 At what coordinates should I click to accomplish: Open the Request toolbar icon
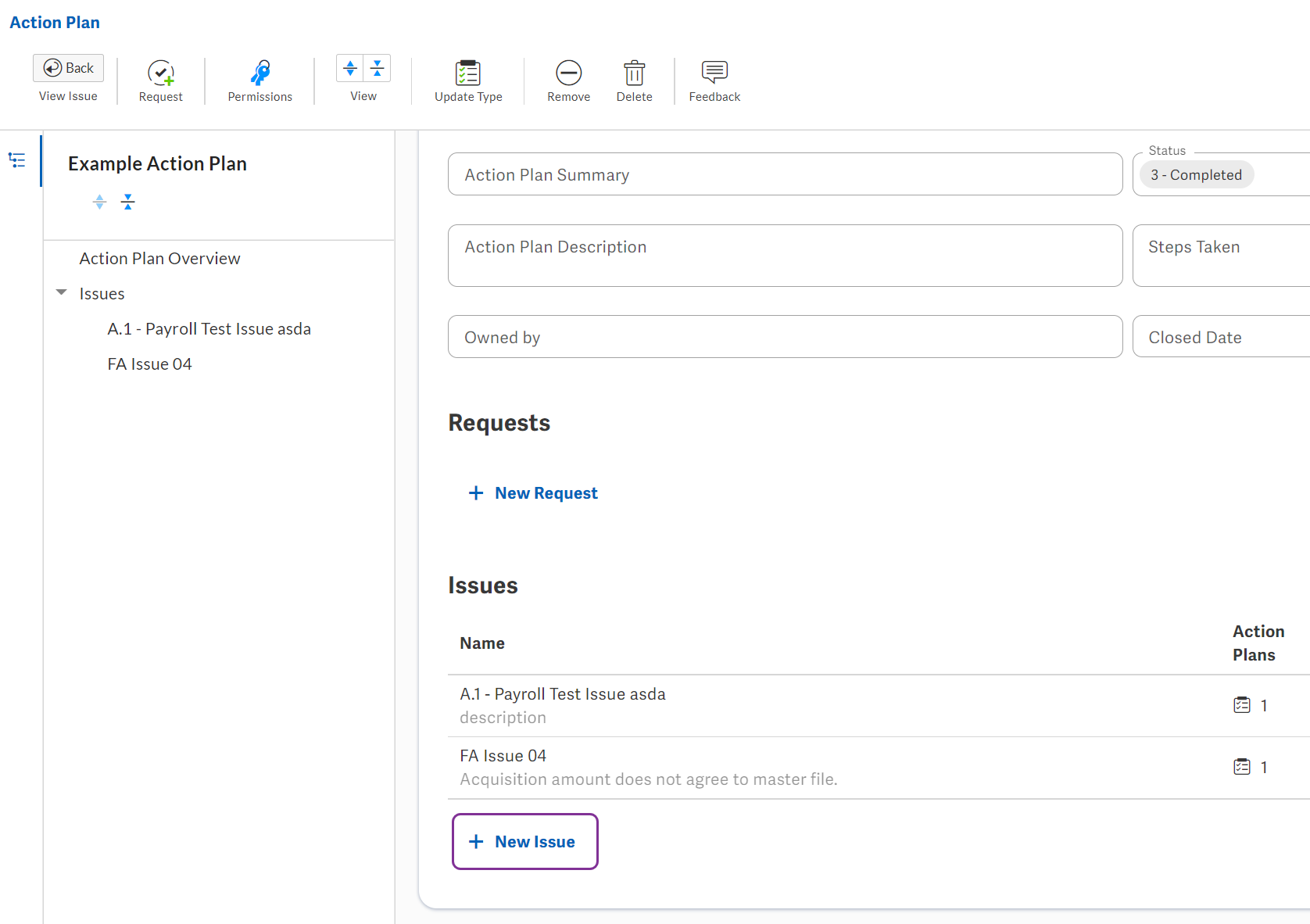click(x=161, y=73)
